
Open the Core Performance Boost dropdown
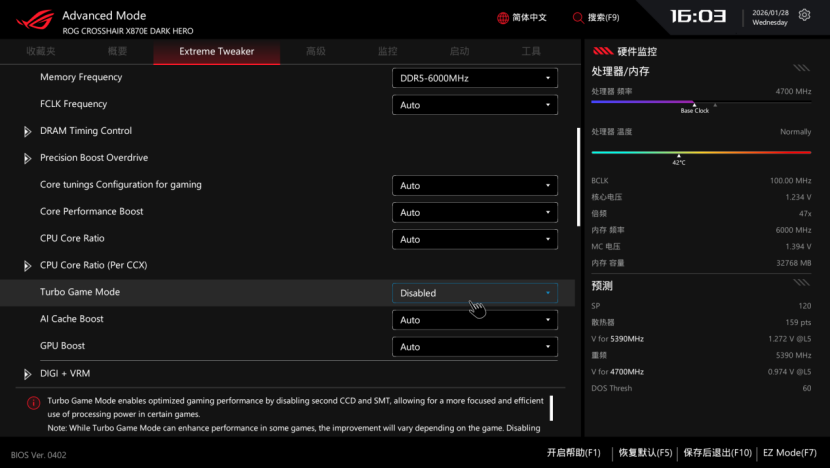(474, 212)
